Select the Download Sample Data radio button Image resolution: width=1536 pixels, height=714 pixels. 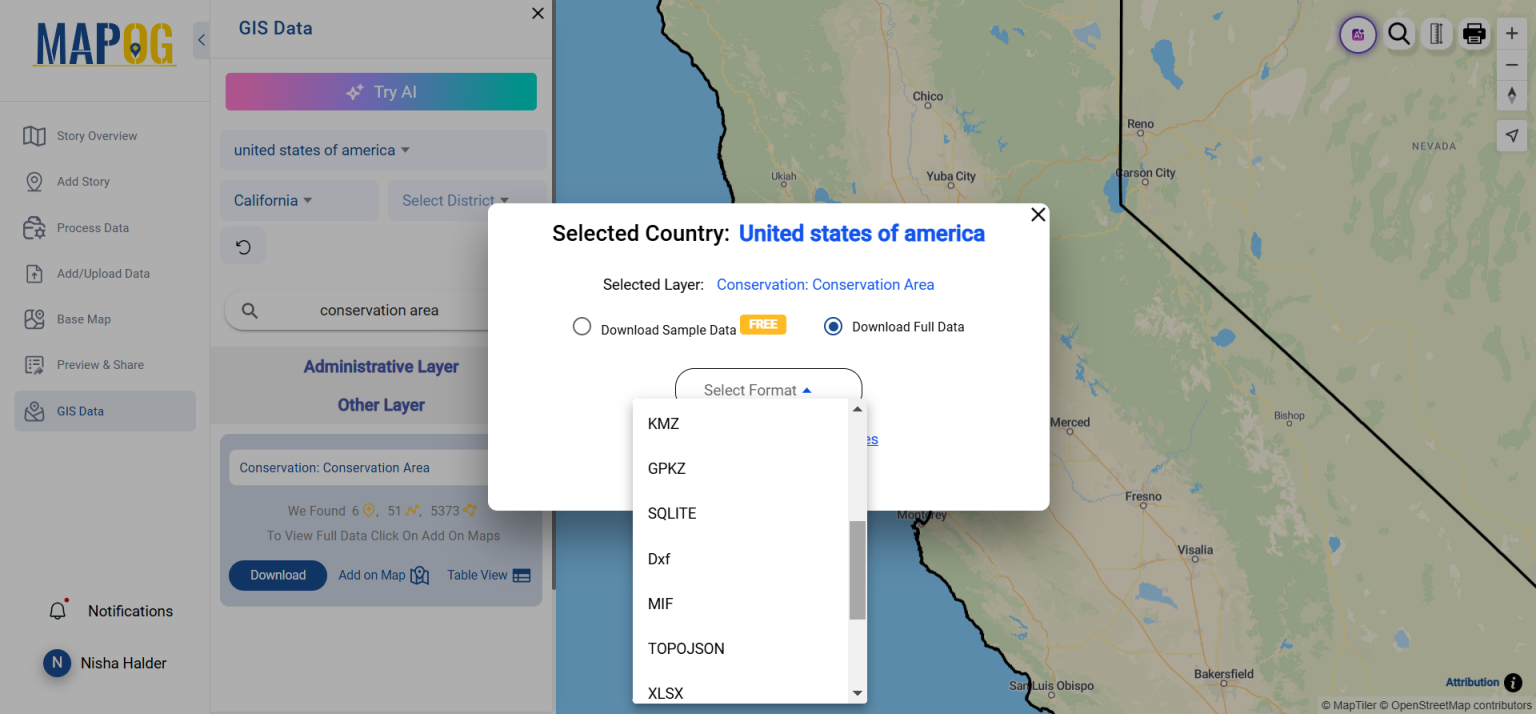(x=582, y=326)
